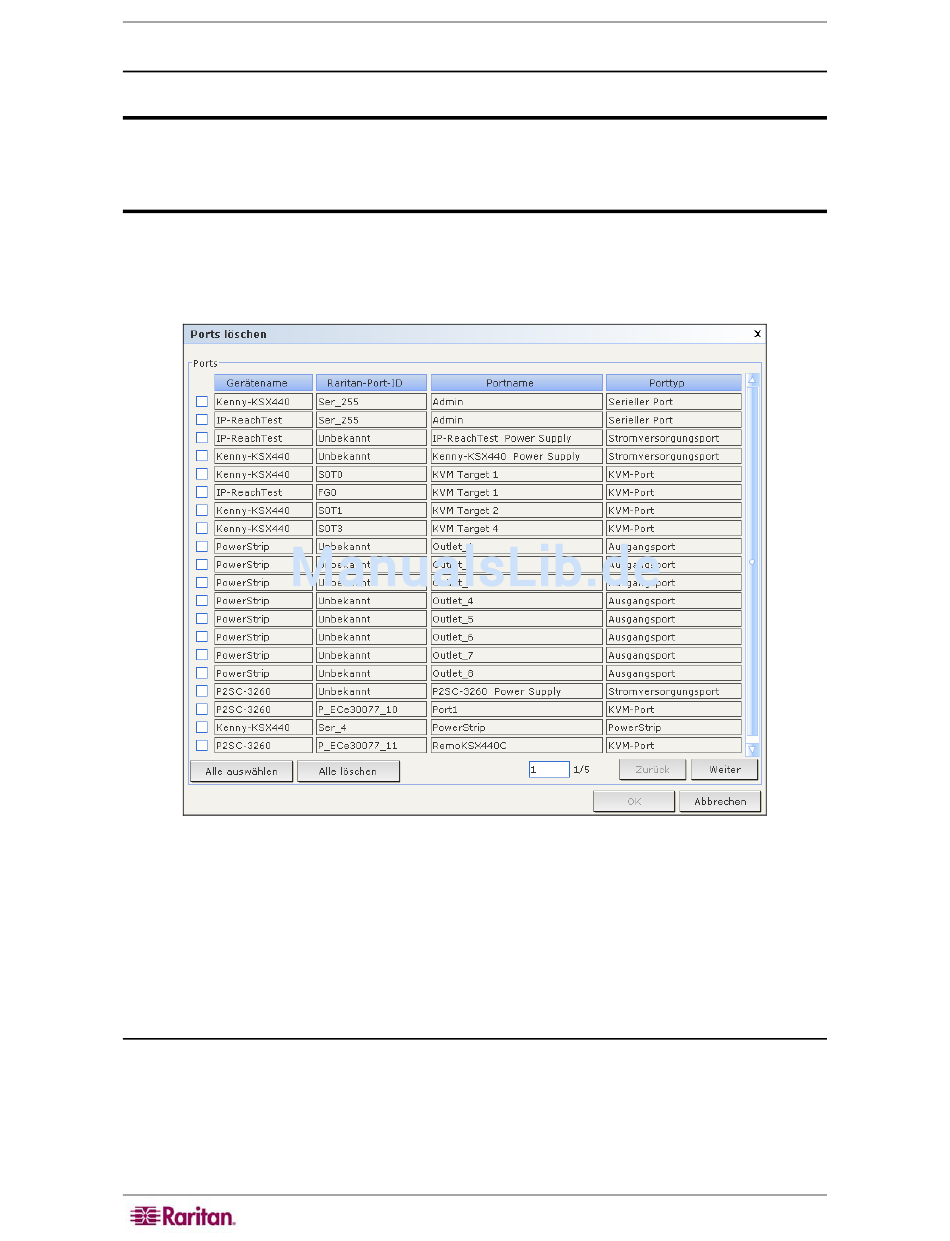Click the PowerStrip port type cell in Ser_4 row

pyautogui.click(x=674, y=727)
